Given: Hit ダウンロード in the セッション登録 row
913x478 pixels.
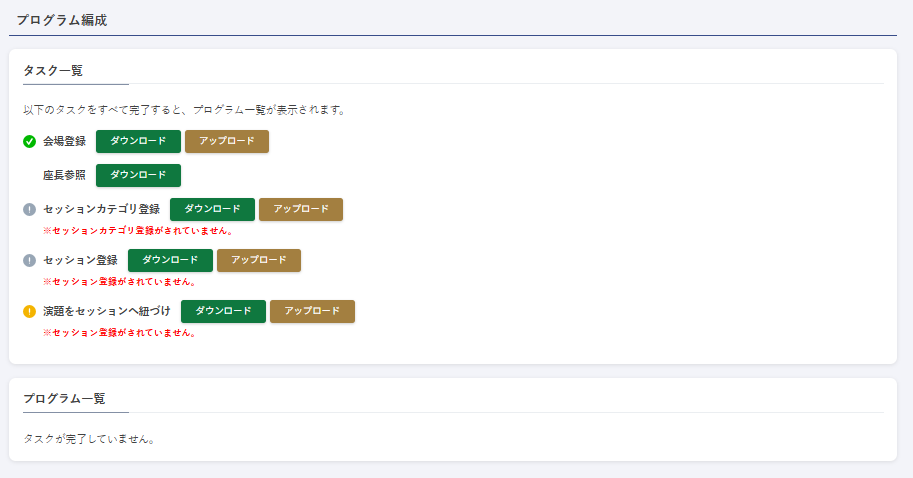Looking at the screenshot, I should 170,260.
